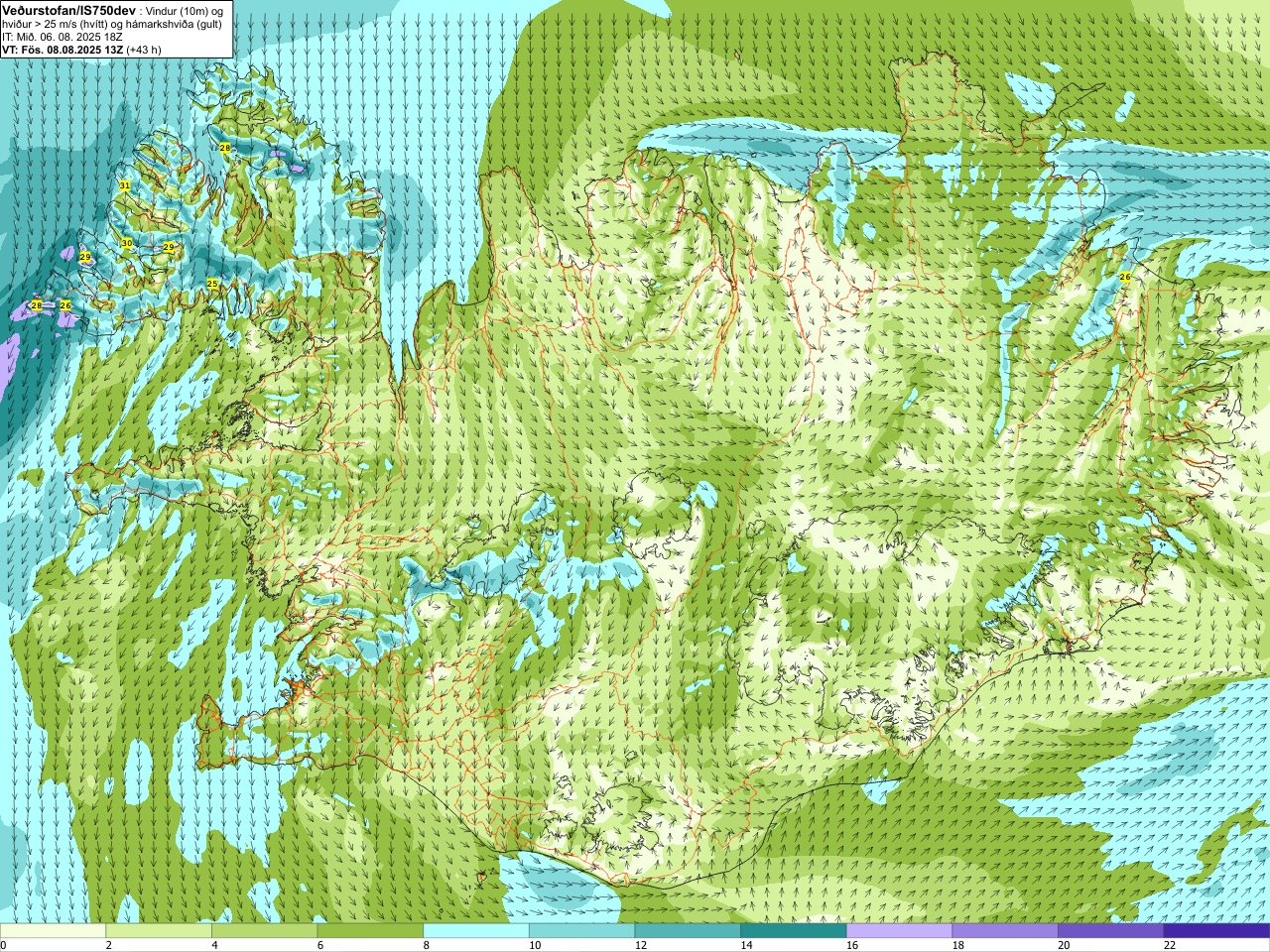Pick the dark indigo swatch above 22 m/s
The height and width of the screenshot is (952, 1270).
(x=1216, y=931)
